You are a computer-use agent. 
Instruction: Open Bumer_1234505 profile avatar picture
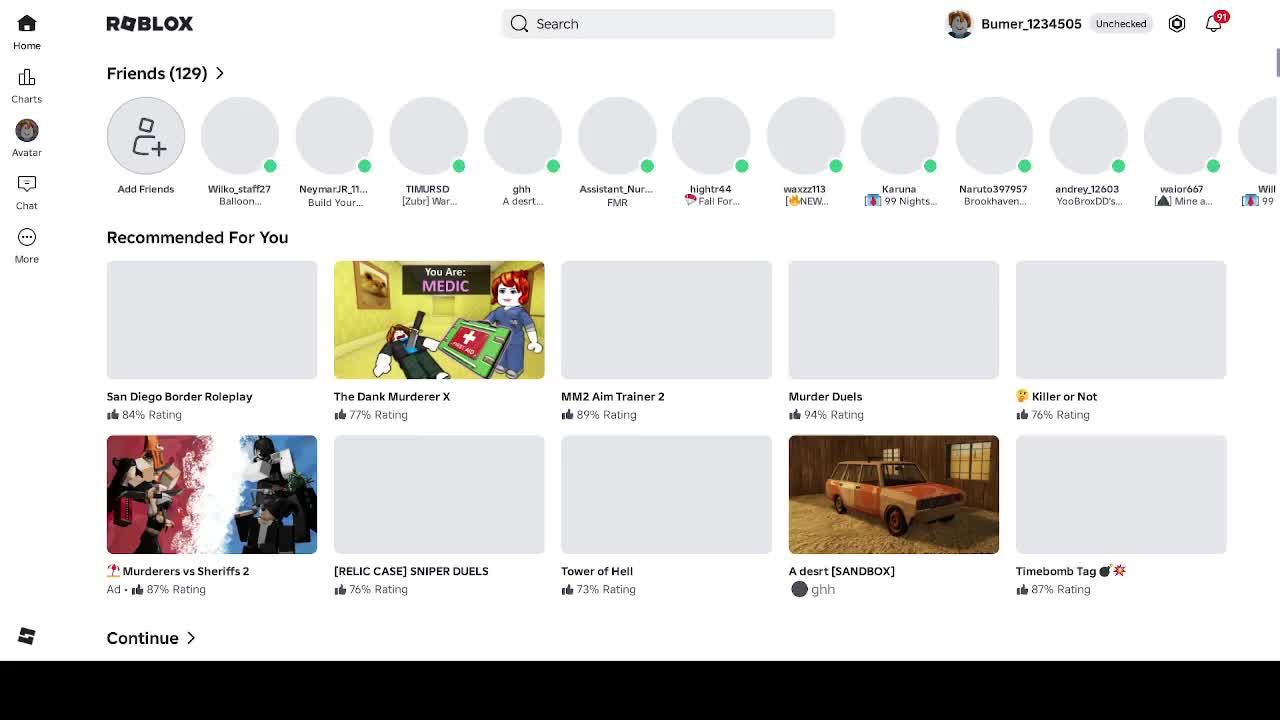[959, 24]
